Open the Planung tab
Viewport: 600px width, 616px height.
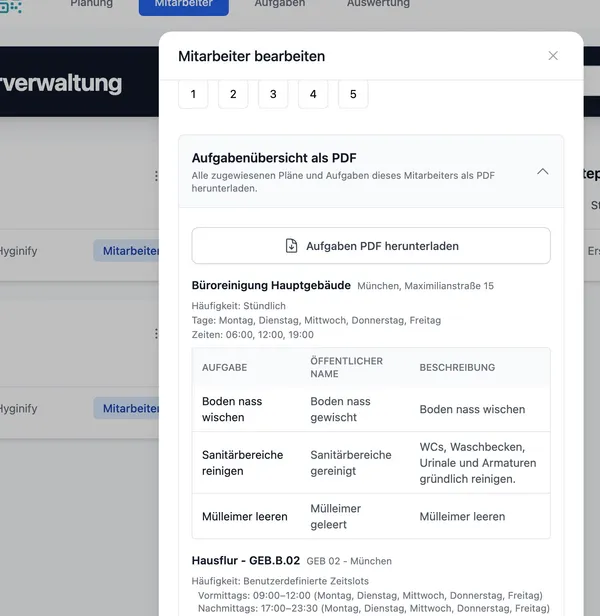click(x=92, y=4)
